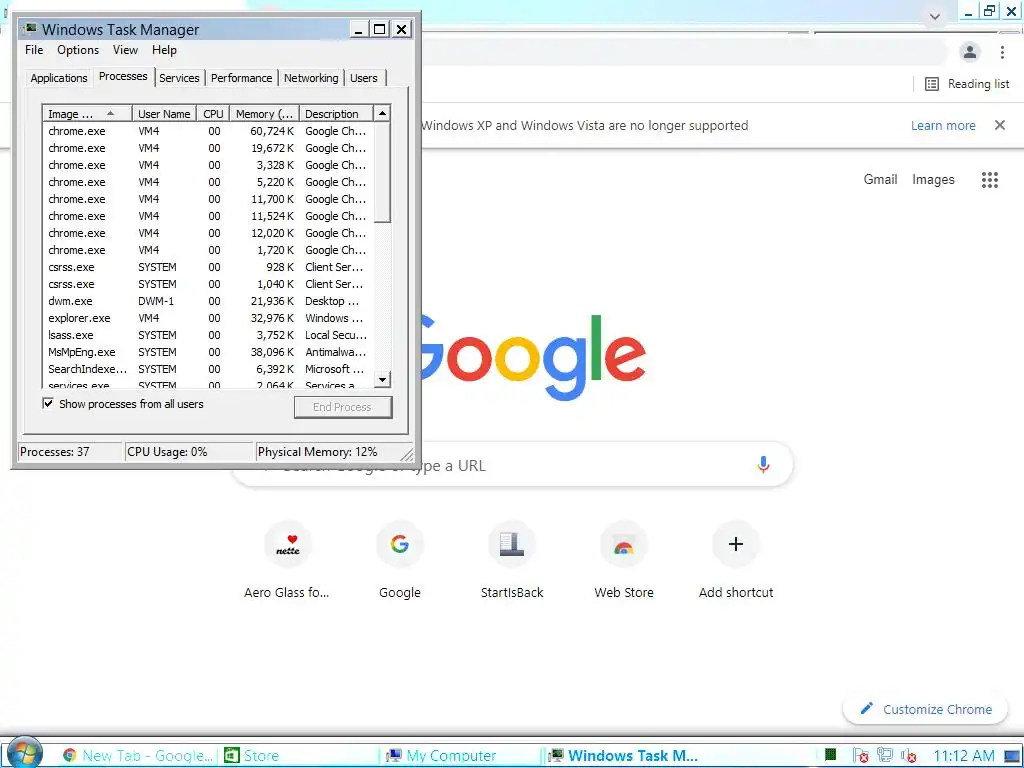The height and width of the screenshot is (768, 1024).
Task: Switch to the Services tab
Action: click(x=179, y=78)
